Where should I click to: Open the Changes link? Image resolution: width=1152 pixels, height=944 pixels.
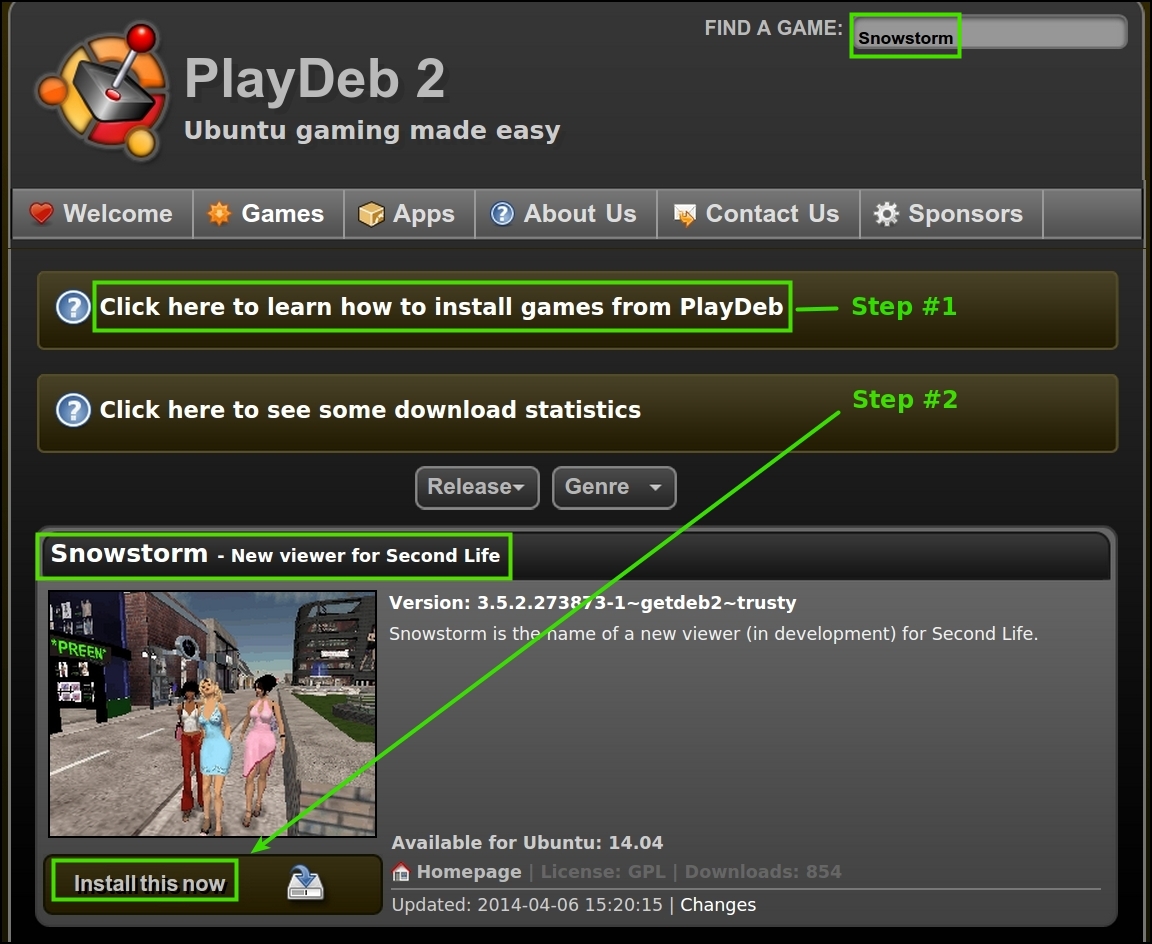[x=718, y=905]
